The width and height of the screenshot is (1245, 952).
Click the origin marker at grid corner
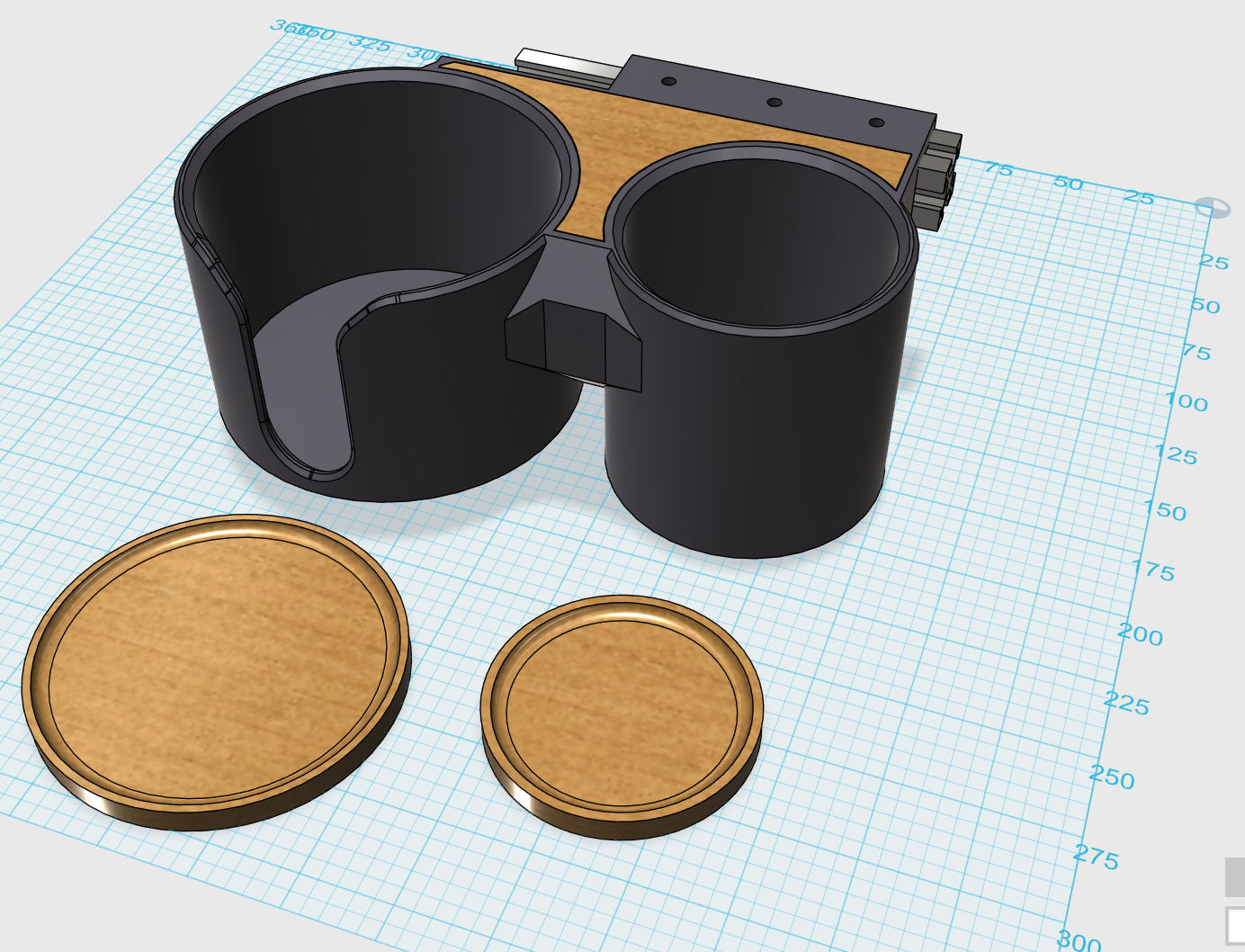coord(1212,208)
